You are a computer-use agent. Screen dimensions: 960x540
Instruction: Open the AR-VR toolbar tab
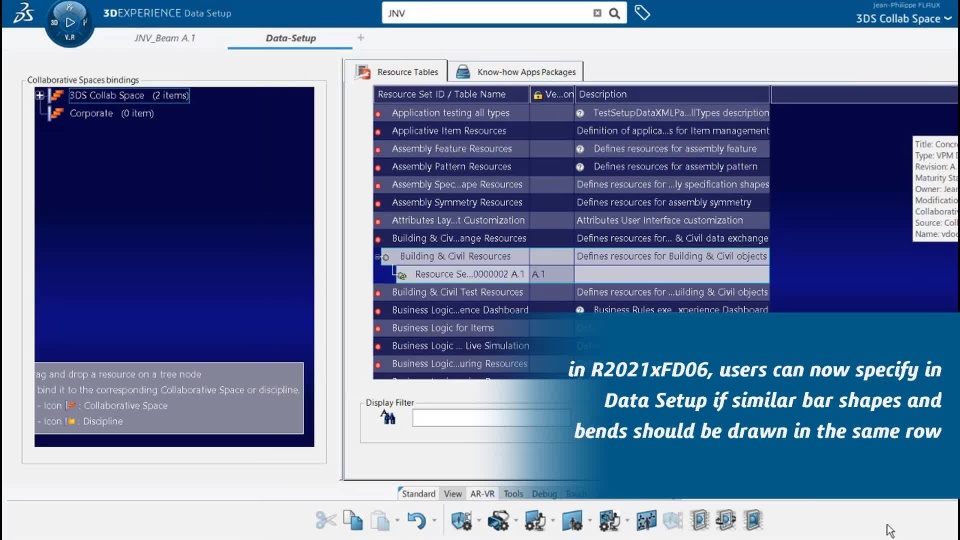point(482,493)
